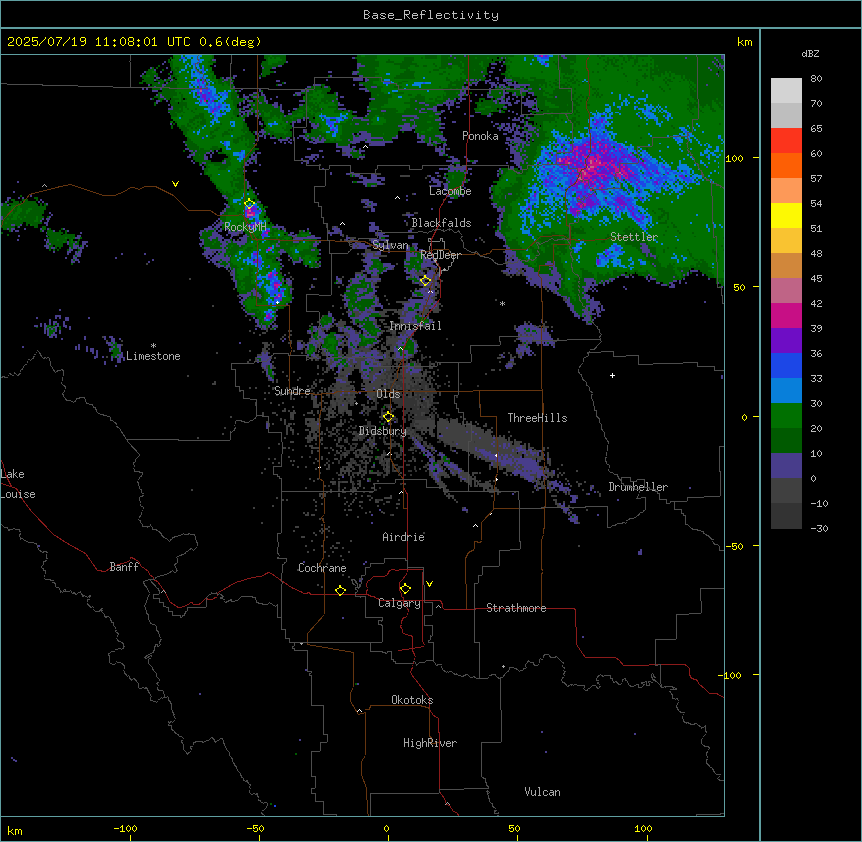
Task: Click the -50 tick label on right axis
Action: click(734, 546)
